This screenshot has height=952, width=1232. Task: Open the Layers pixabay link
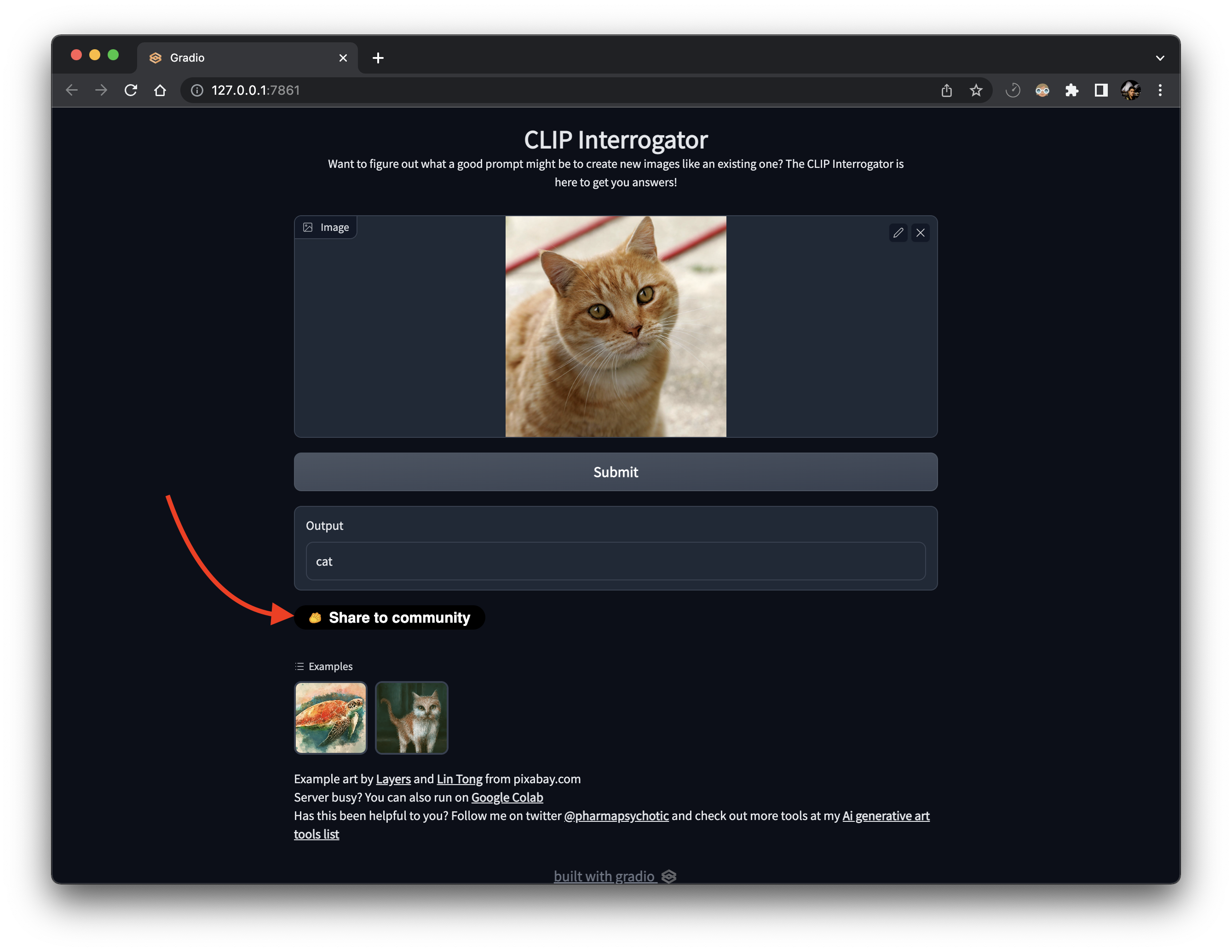(x=393, y=779)
